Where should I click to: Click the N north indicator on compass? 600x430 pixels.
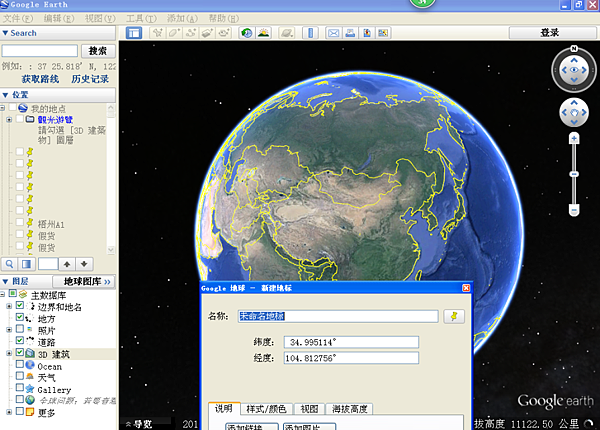click(574, 49)
